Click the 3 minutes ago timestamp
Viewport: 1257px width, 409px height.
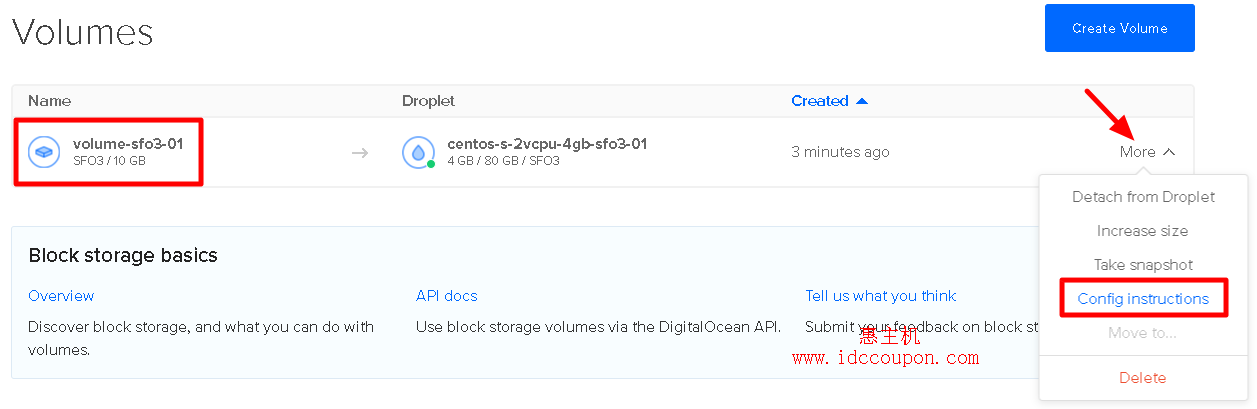[840, 152]
